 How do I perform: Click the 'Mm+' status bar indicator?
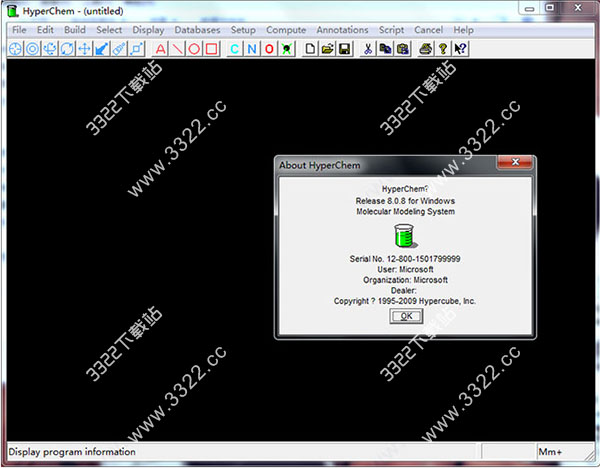(x=550, y=452)
